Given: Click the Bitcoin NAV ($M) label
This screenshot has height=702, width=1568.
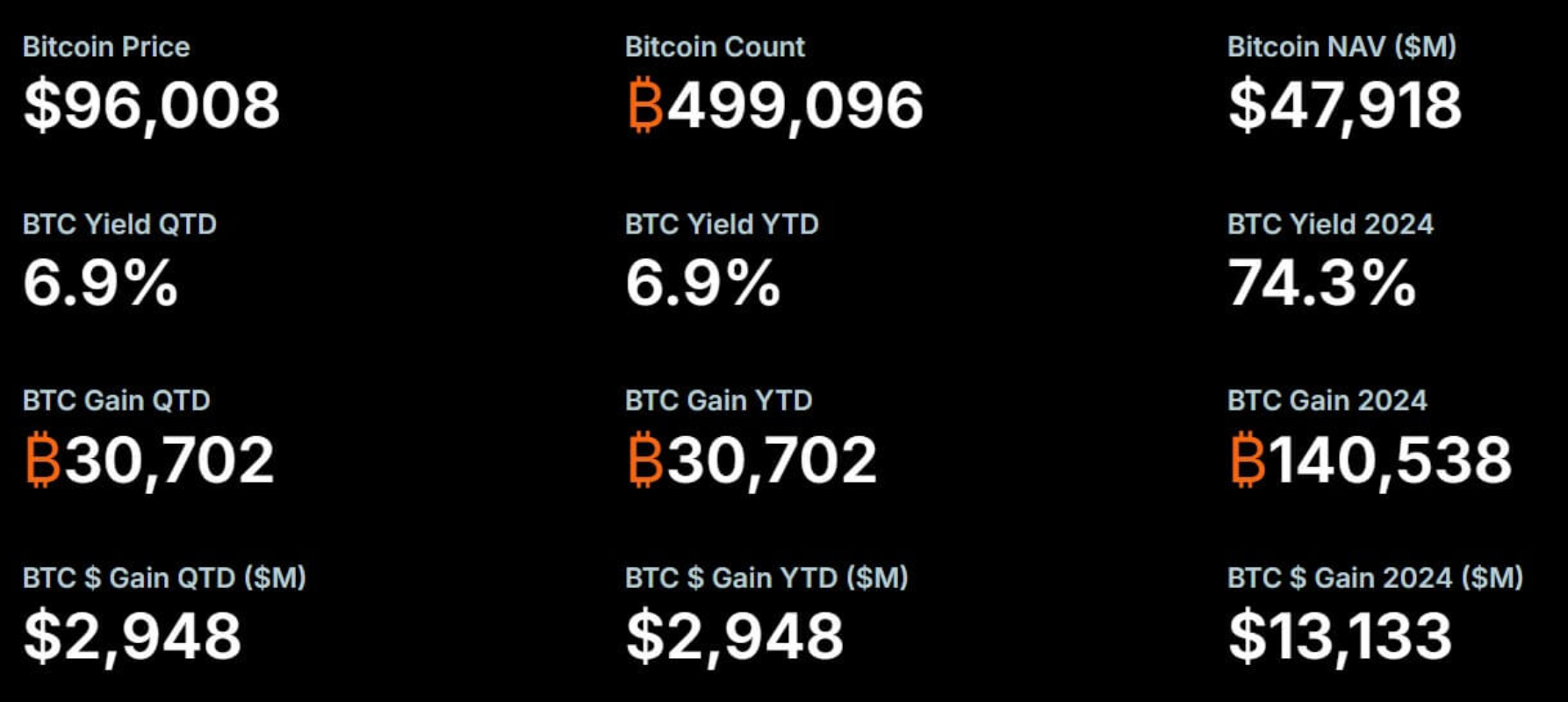Looking at the screenshot, I should coord(1341,47).
